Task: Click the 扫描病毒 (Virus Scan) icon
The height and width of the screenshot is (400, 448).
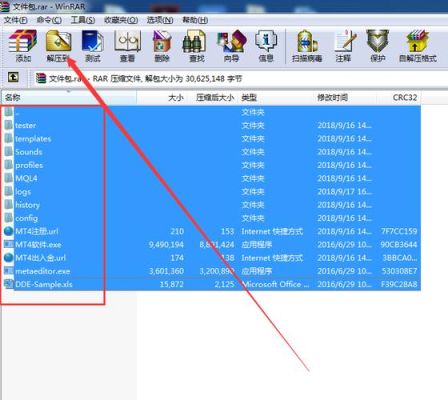Action: (307, 41)
